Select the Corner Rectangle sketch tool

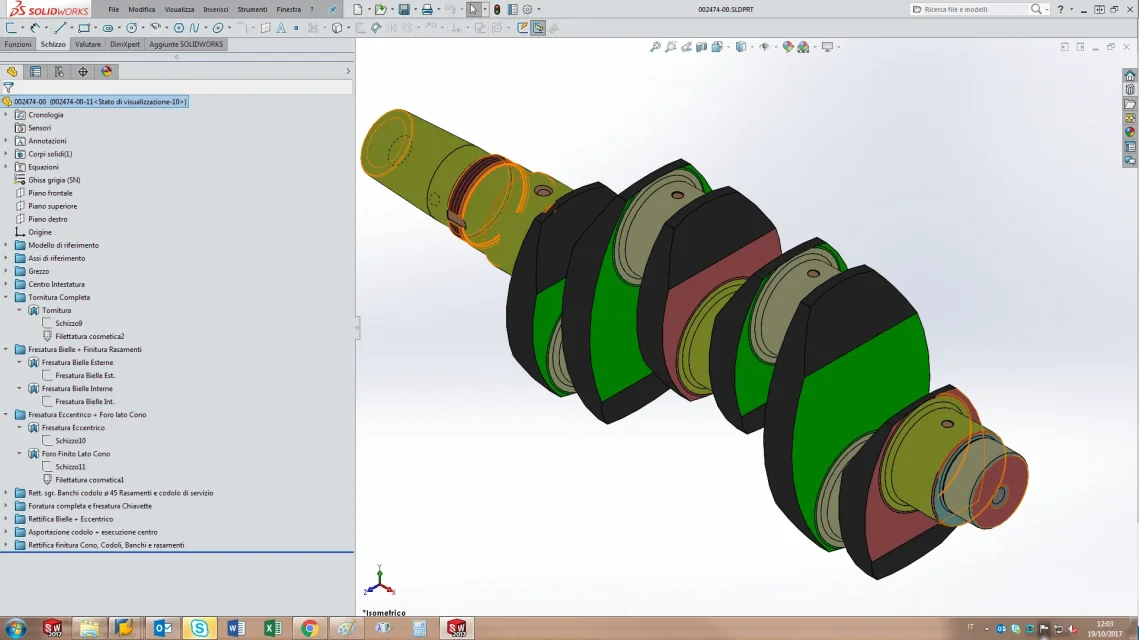(x=84, y=28)
